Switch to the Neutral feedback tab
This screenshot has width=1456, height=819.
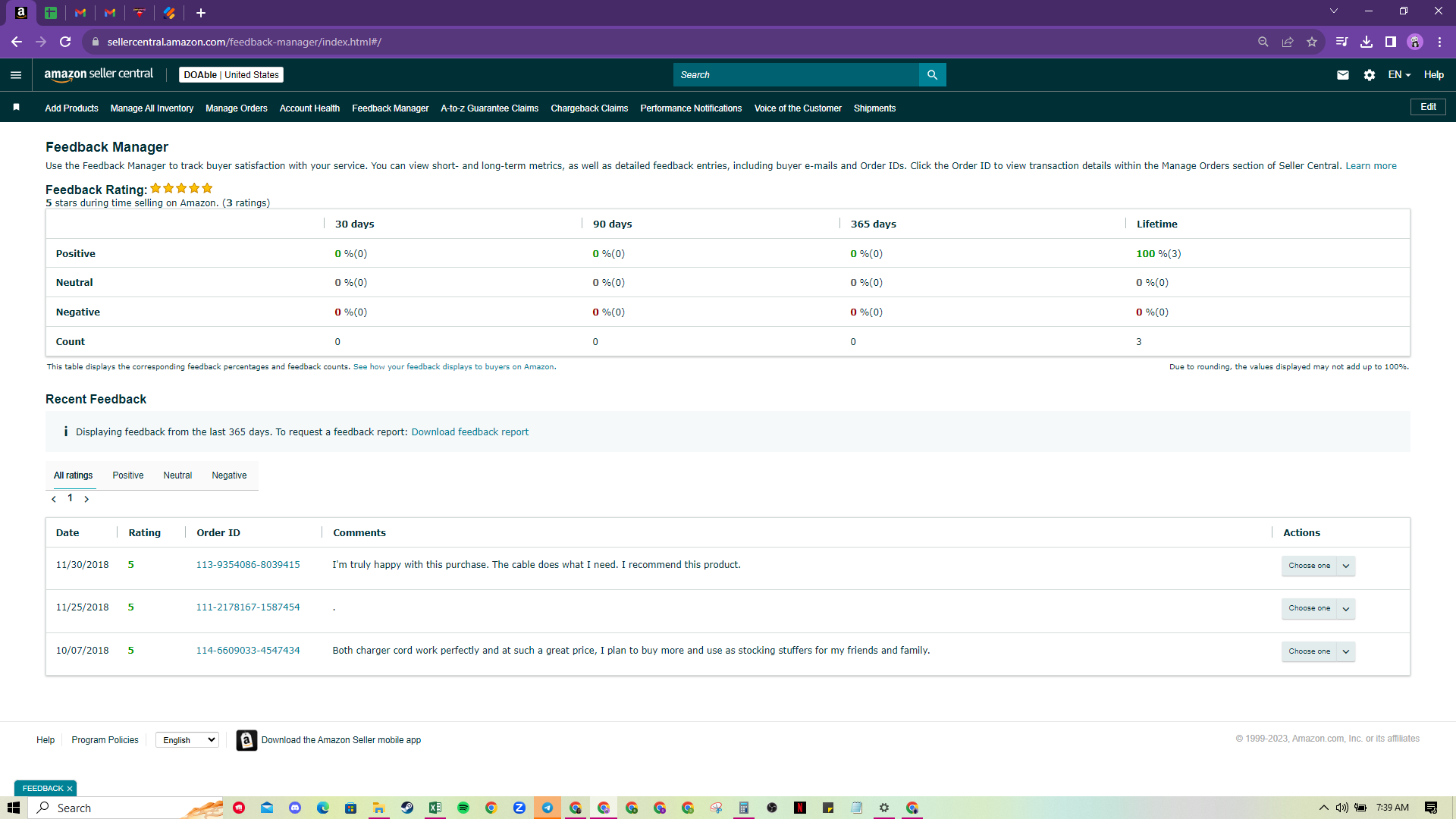coord(177,475)
